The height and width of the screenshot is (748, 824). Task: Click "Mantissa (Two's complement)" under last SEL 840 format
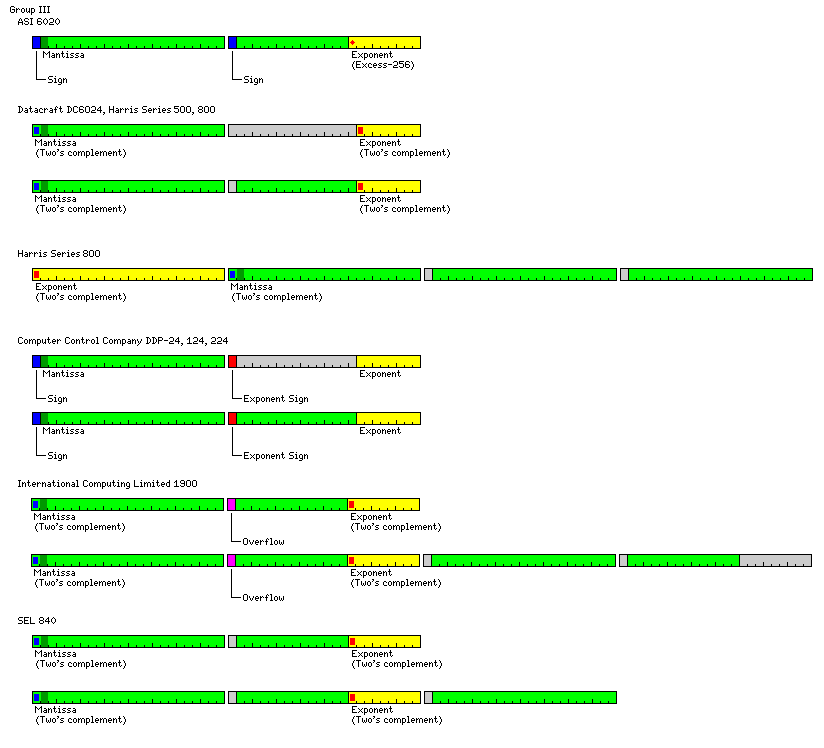[x=81, y=715]
